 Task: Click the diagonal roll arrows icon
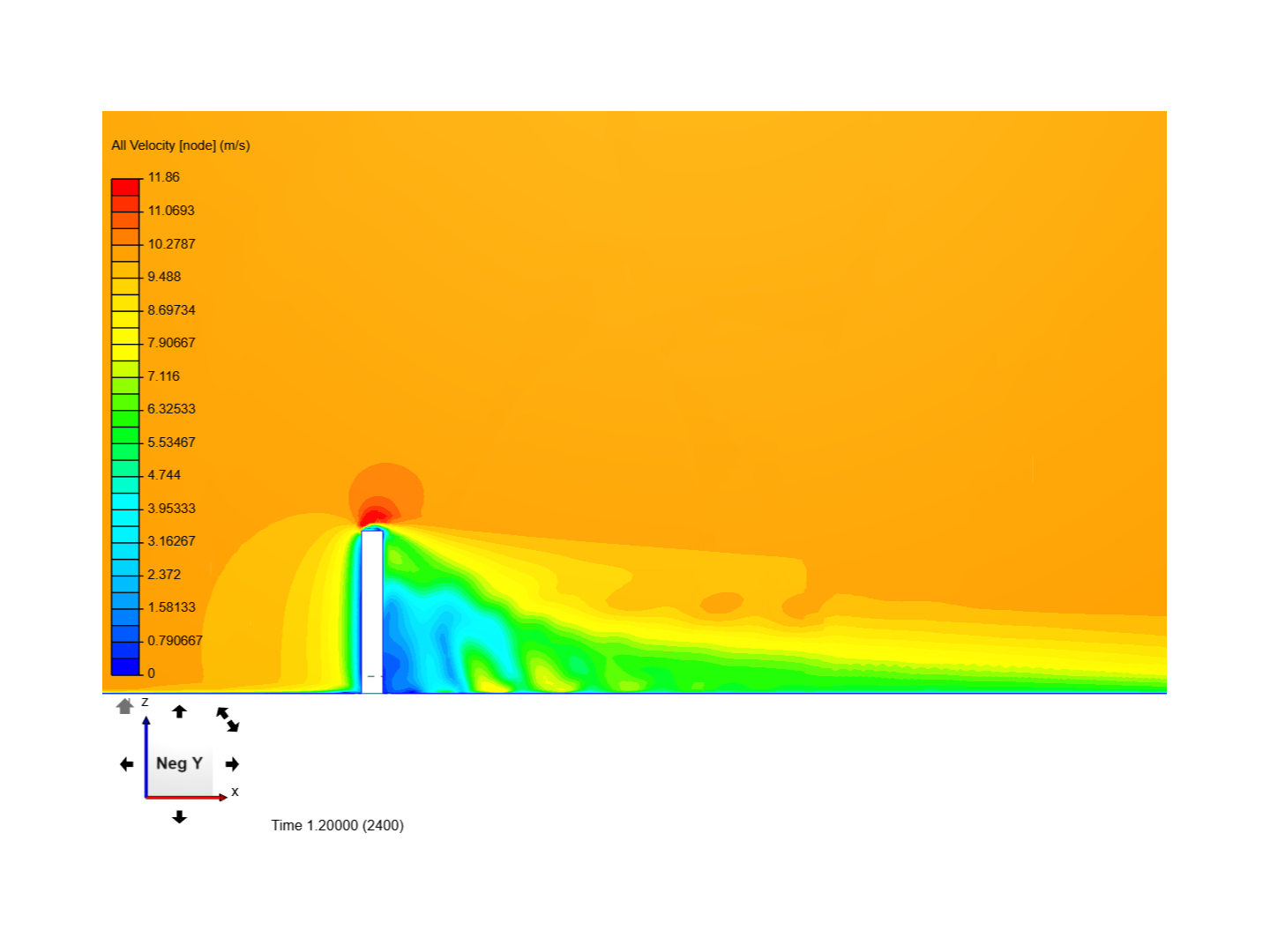pyautogui.click(x=227, y=718)
